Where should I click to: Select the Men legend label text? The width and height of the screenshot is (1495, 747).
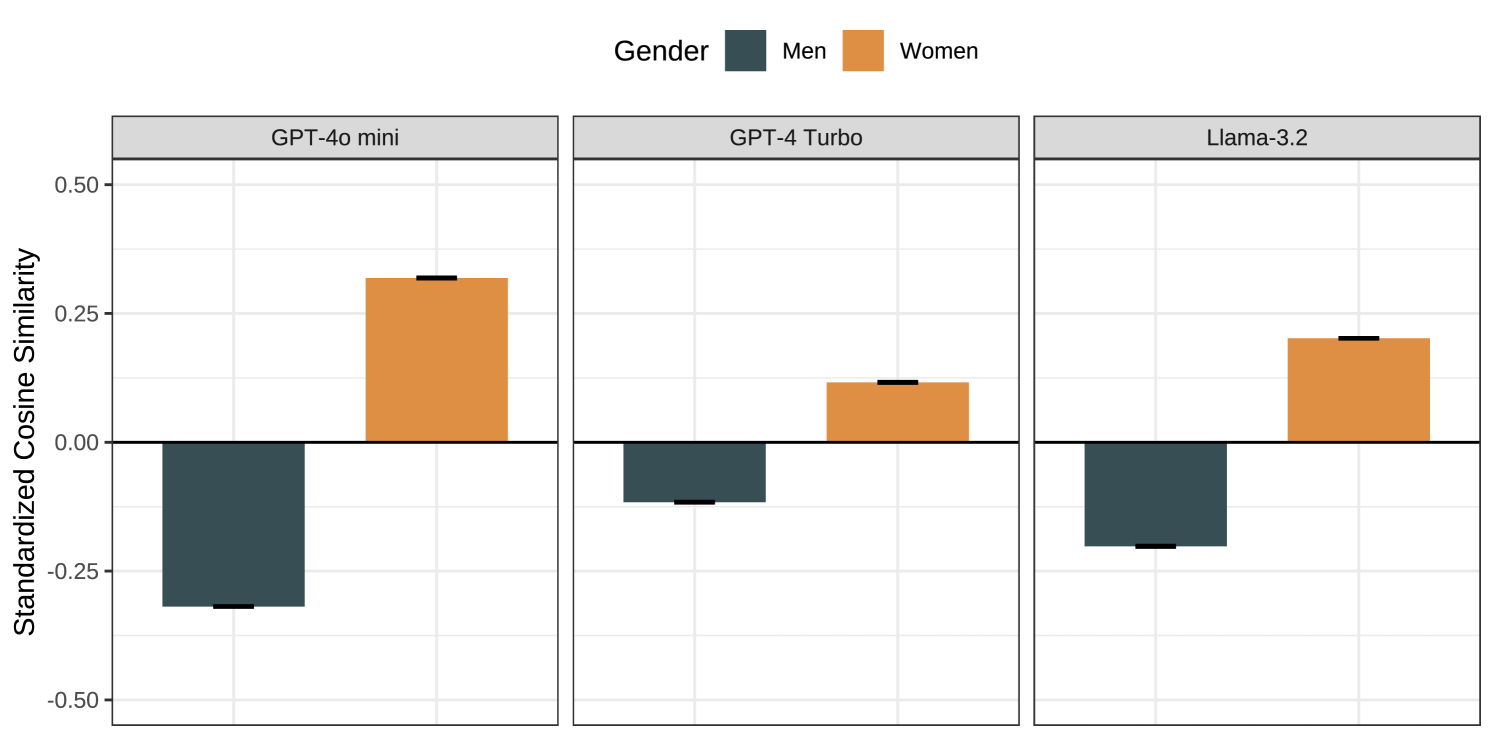(804, 51)
